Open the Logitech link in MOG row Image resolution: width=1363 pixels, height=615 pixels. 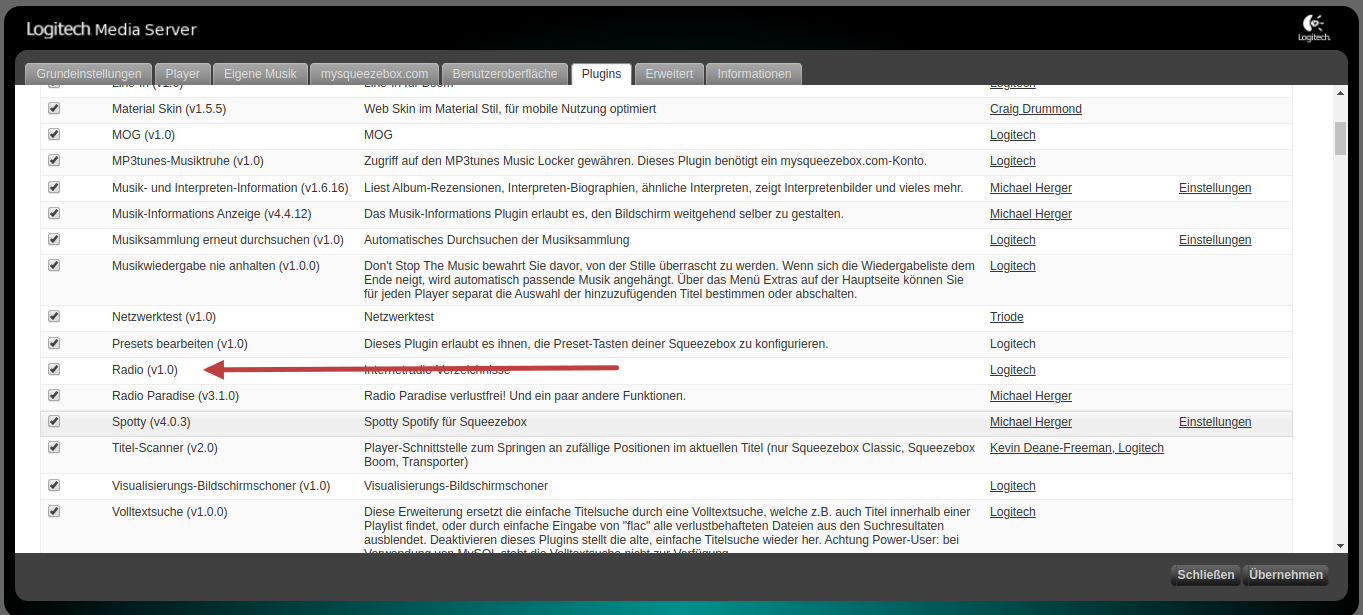pyautogui.click(x=1013, y=135)
